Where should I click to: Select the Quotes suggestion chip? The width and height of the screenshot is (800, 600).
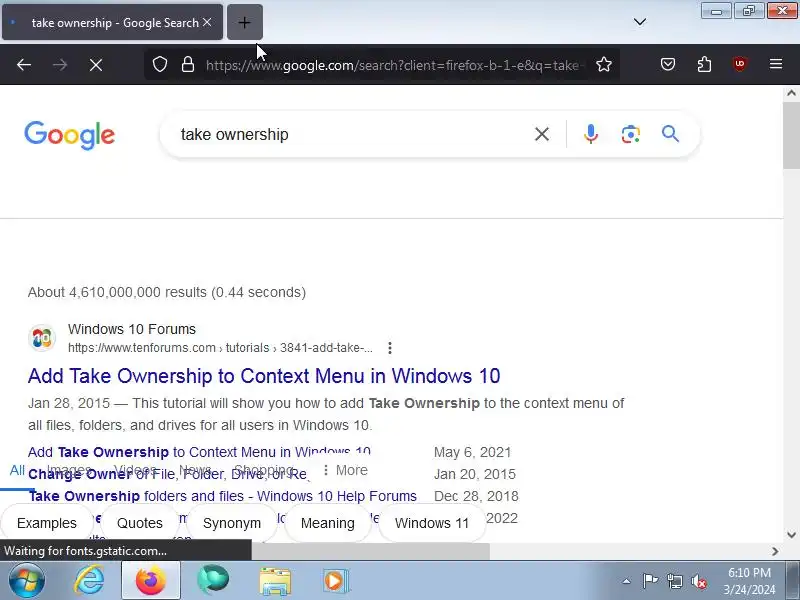[140, 523]
